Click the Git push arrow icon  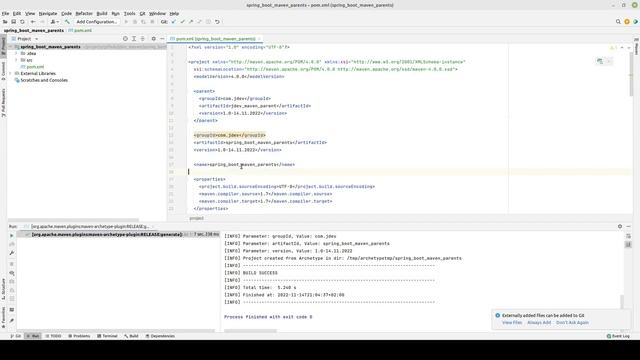191,22
